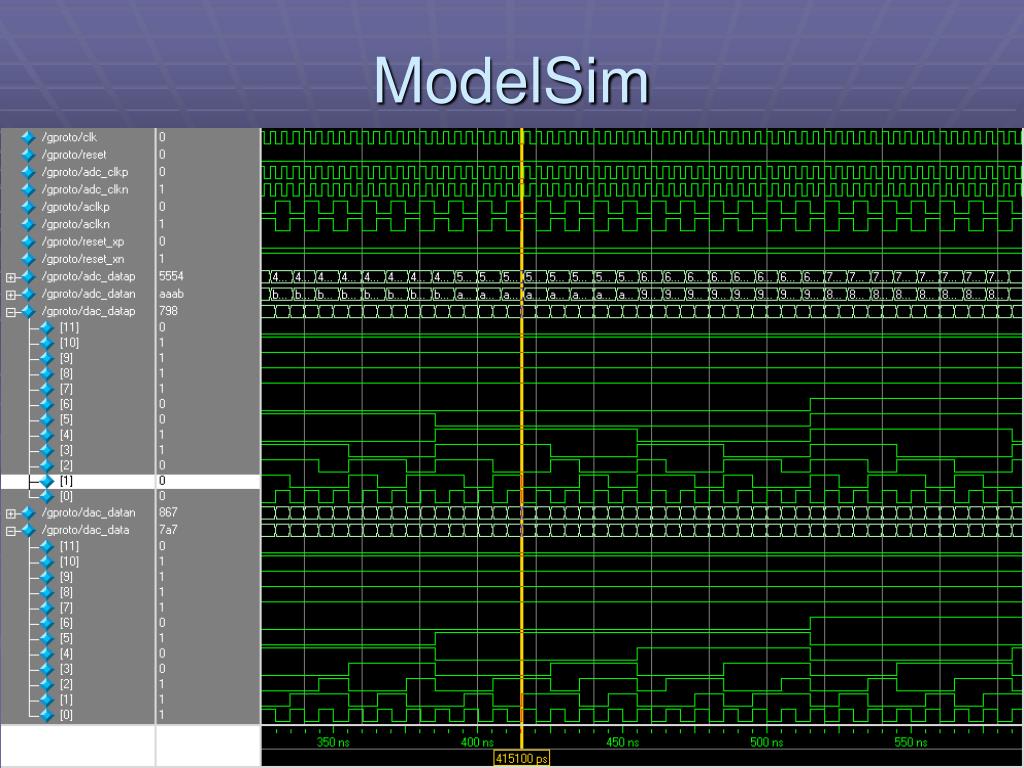Click the diamond icon beside /gproto/clk
The image size is (1024, 768).
(x=27, y=137)
